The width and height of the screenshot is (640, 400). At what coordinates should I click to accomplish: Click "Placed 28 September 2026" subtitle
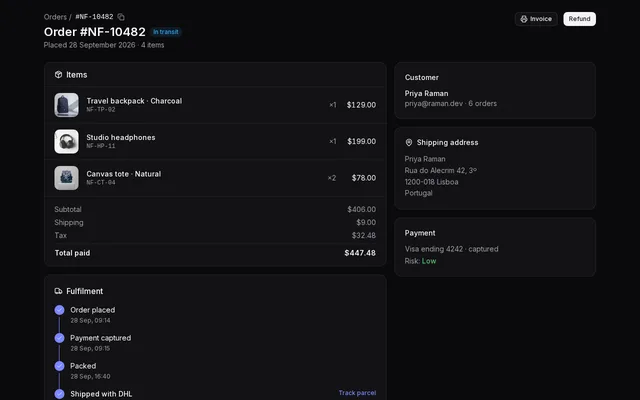click(89, 45)
